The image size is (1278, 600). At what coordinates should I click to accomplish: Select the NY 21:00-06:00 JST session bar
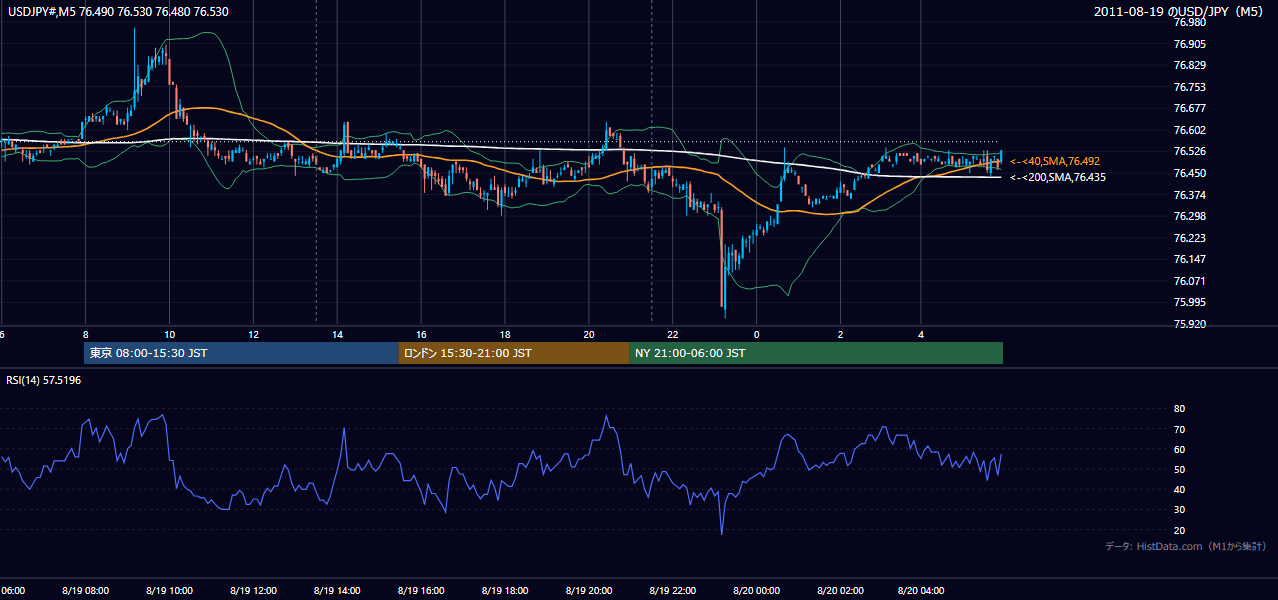(x=816, y=353)
